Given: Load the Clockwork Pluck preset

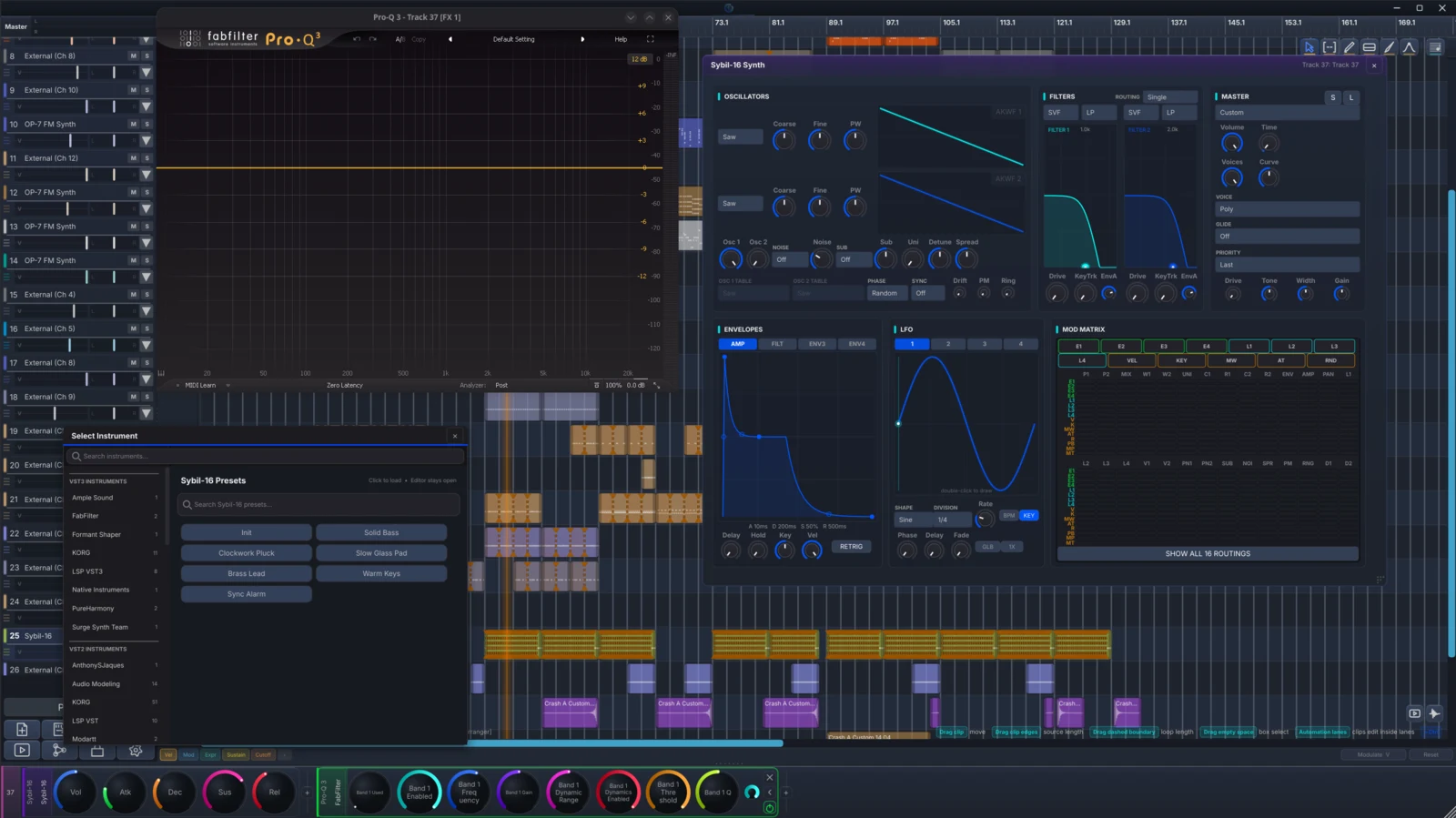Looking at the screenshot, I should 246,553.
